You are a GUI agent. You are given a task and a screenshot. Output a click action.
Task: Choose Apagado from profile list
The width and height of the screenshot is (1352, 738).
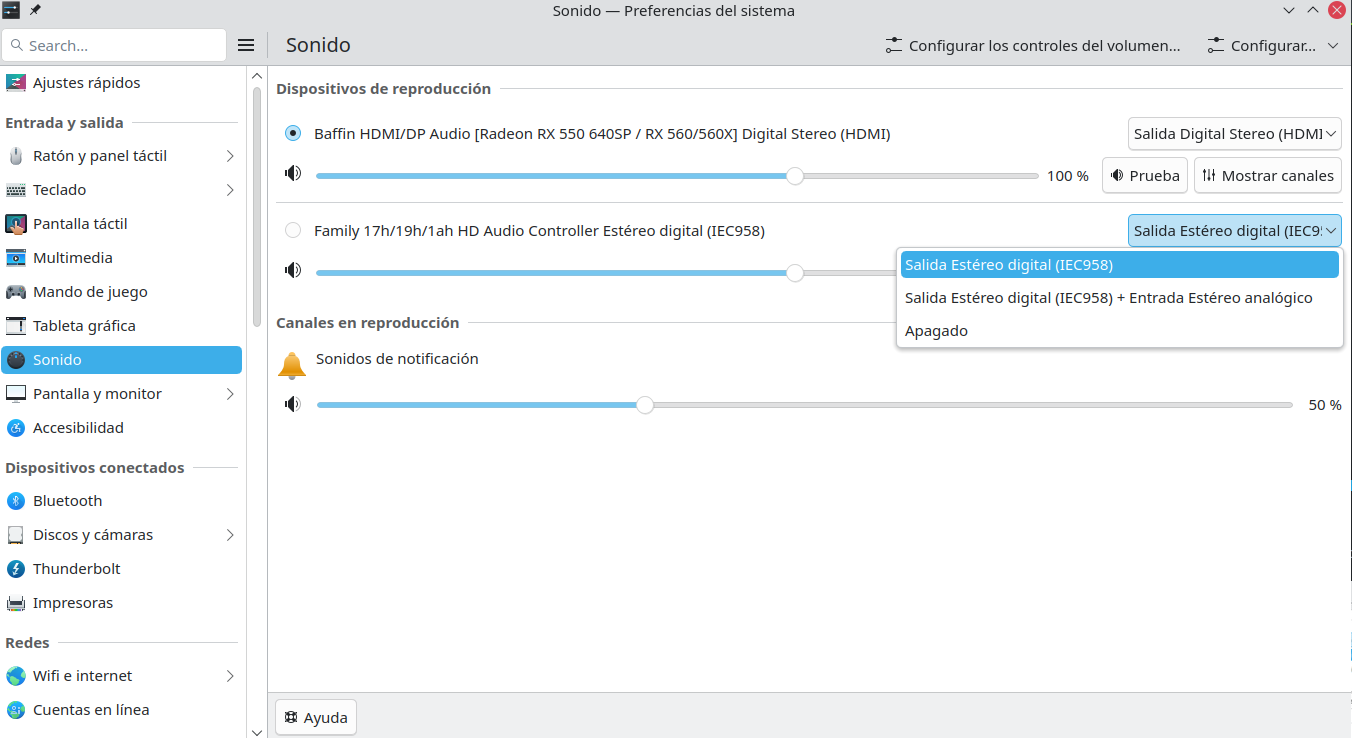pos(936,331)
